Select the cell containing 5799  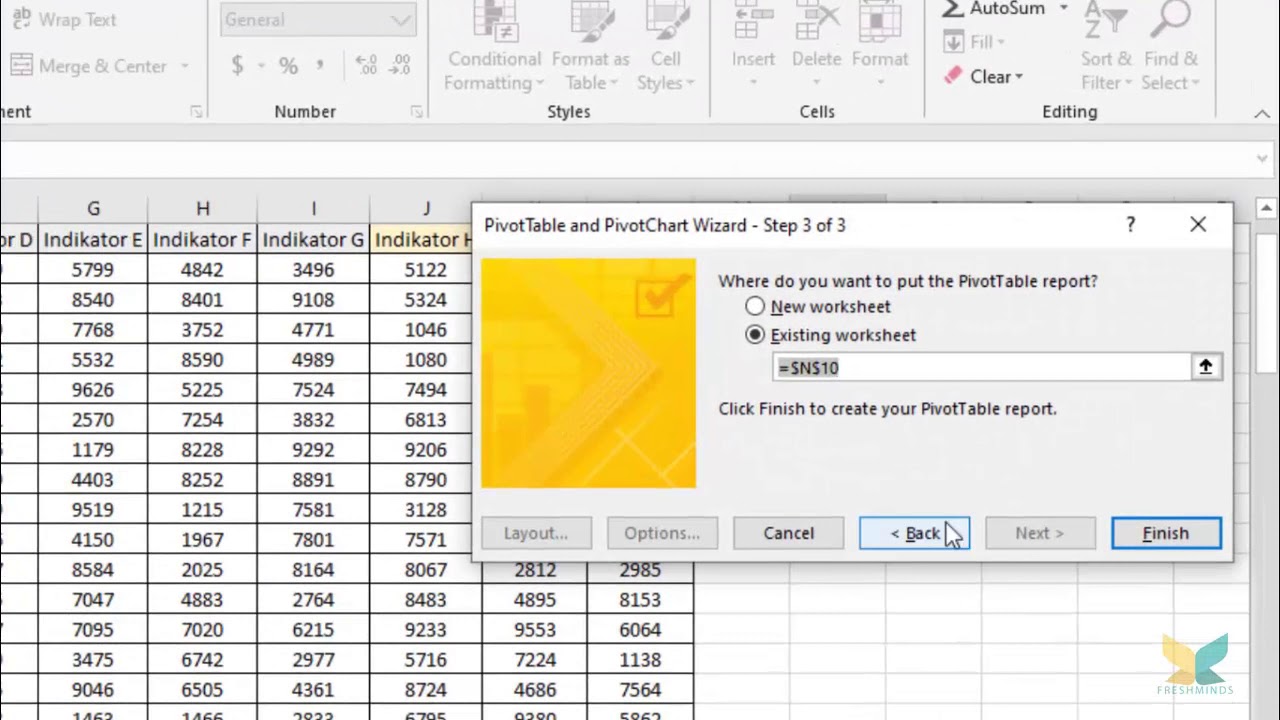(x=93, y=269)
